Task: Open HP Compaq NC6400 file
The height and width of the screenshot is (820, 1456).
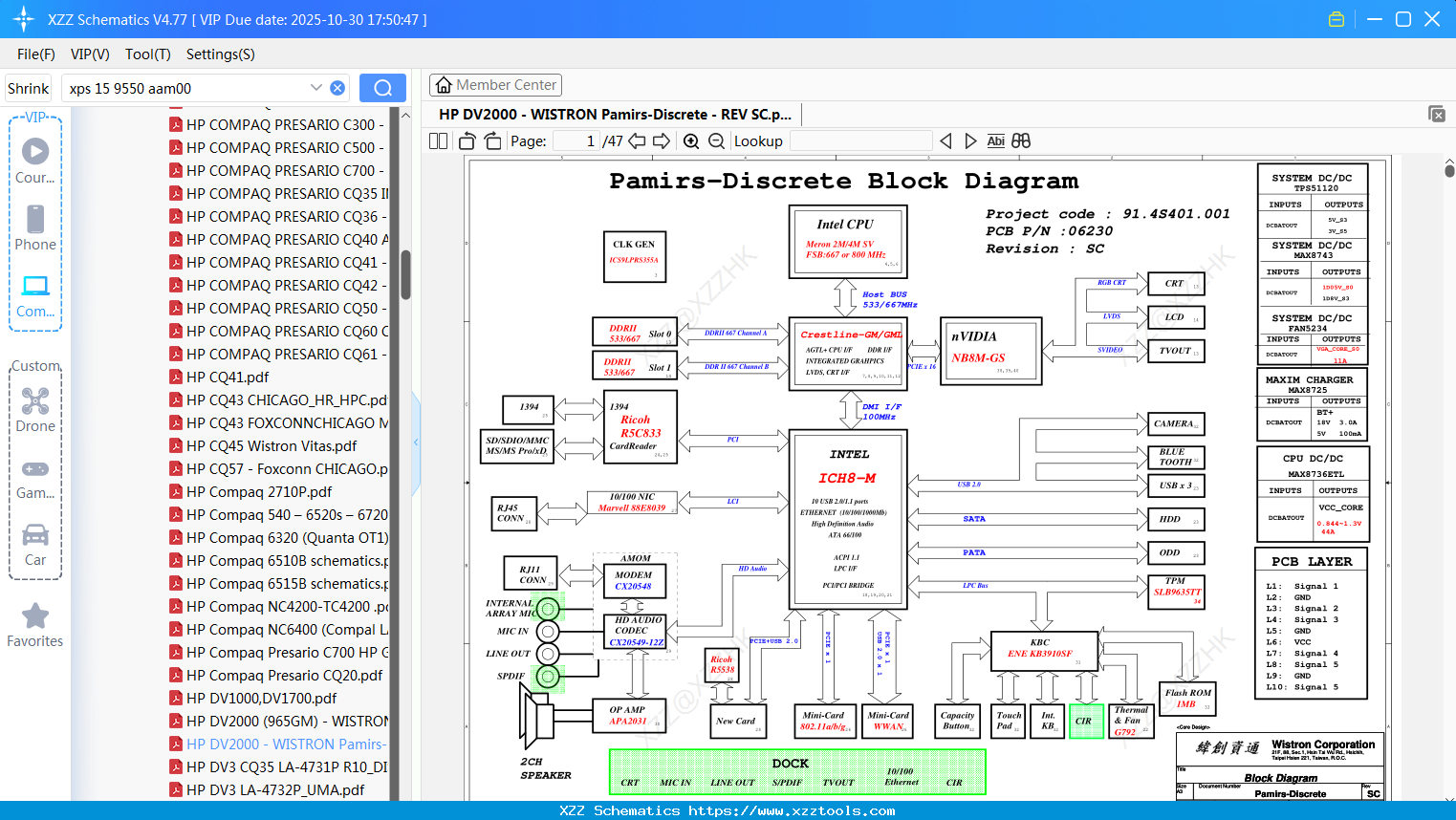Action: (x=277, y=629)
